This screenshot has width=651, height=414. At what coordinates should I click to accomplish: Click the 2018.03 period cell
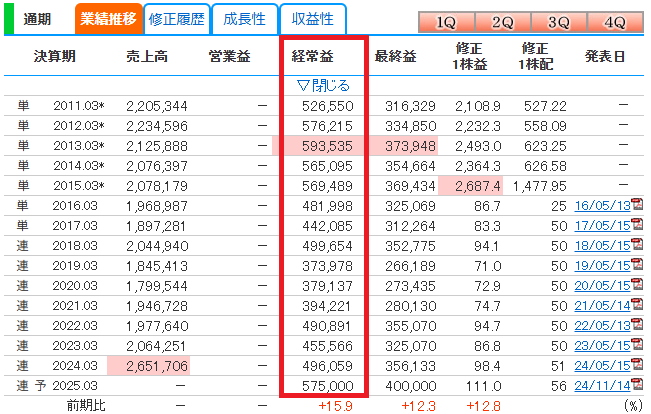pyautogui.click(x=75, y=246)
